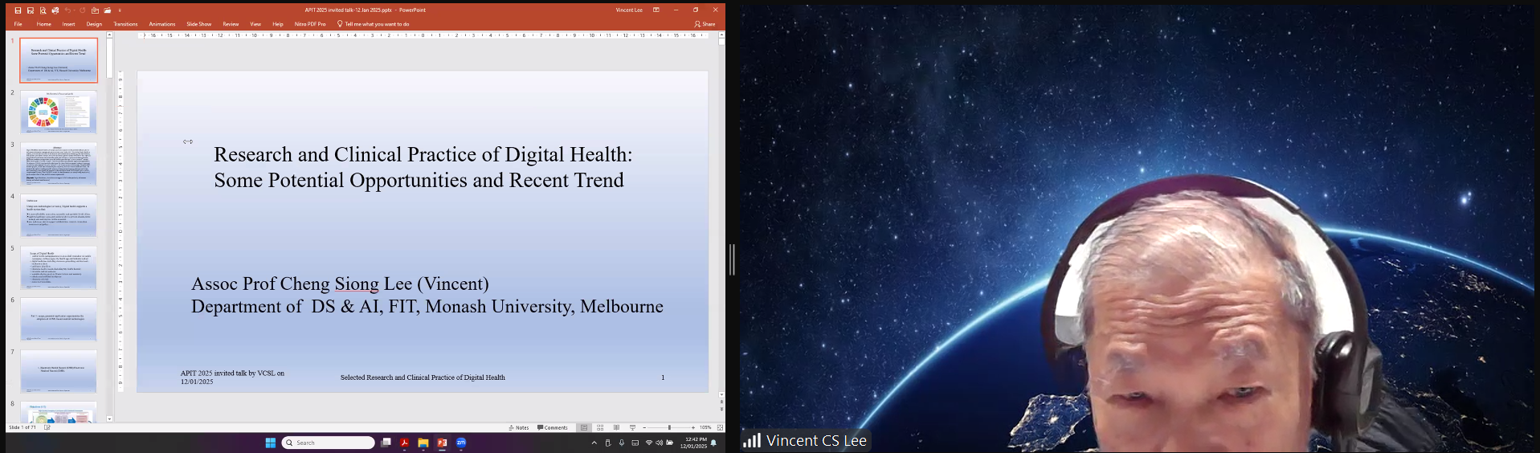Open the Slide Show ribbon tab
This screenshot has height=453, width=1540.
(x=198, y=24)
